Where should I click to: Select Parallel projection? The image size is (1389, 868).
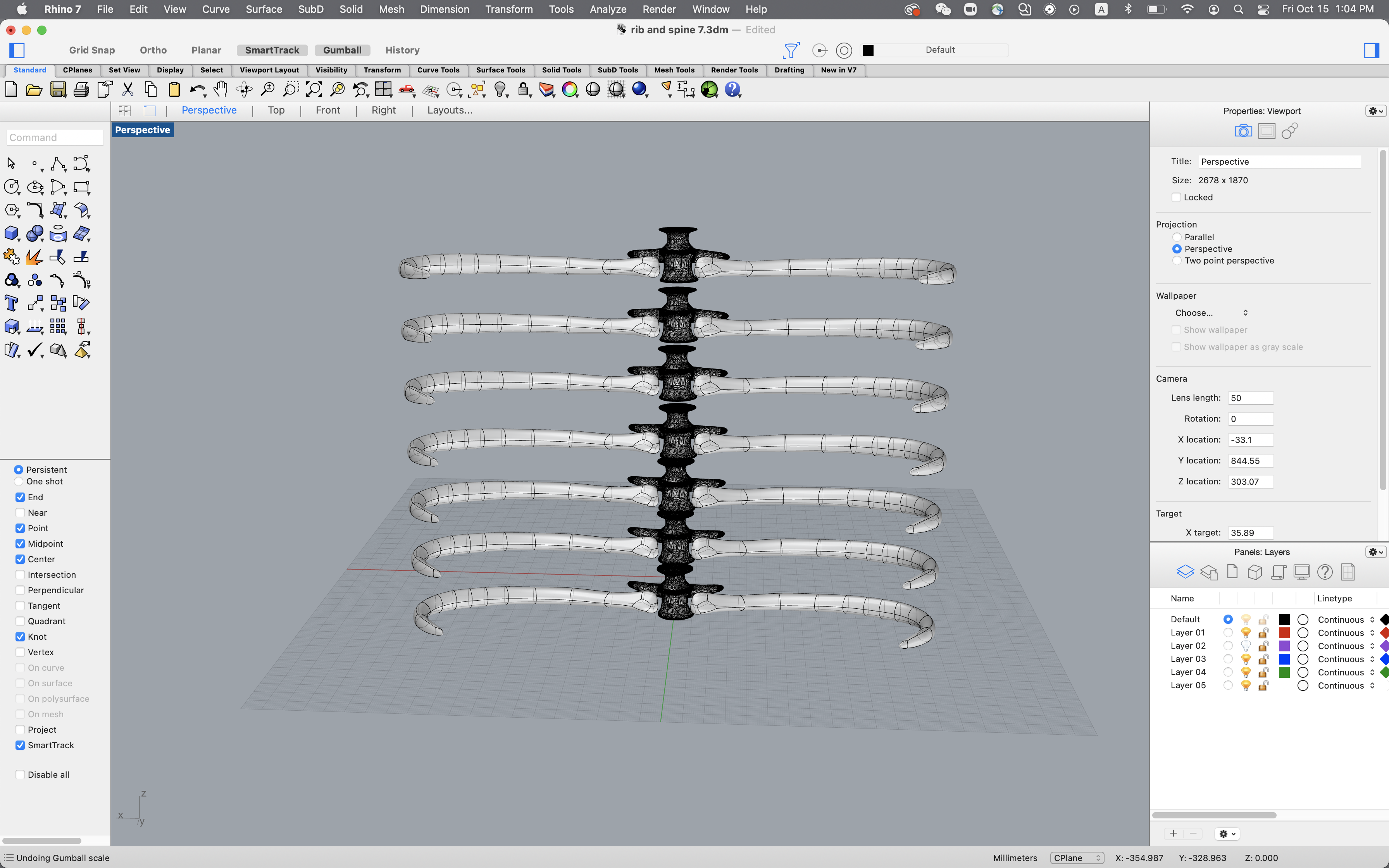1177,237
